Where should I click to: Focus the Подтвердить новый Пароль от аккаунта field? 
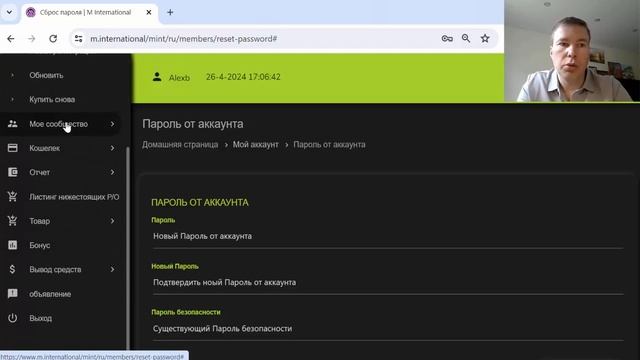pyautogui.click(x=387, y=282)
